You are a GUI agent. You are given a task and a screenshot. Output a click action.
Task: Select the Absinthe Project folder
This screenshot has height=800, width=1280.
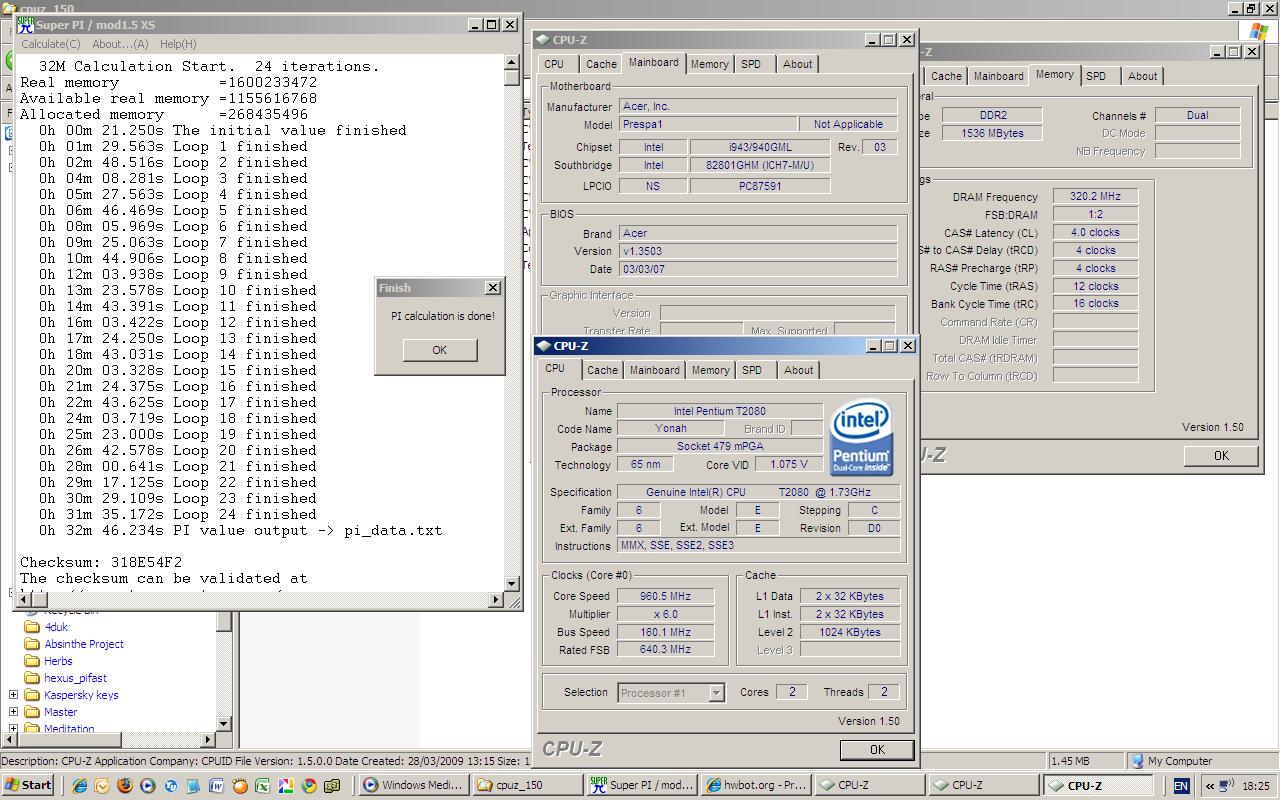pyautogui.click(x=84, y=644)
